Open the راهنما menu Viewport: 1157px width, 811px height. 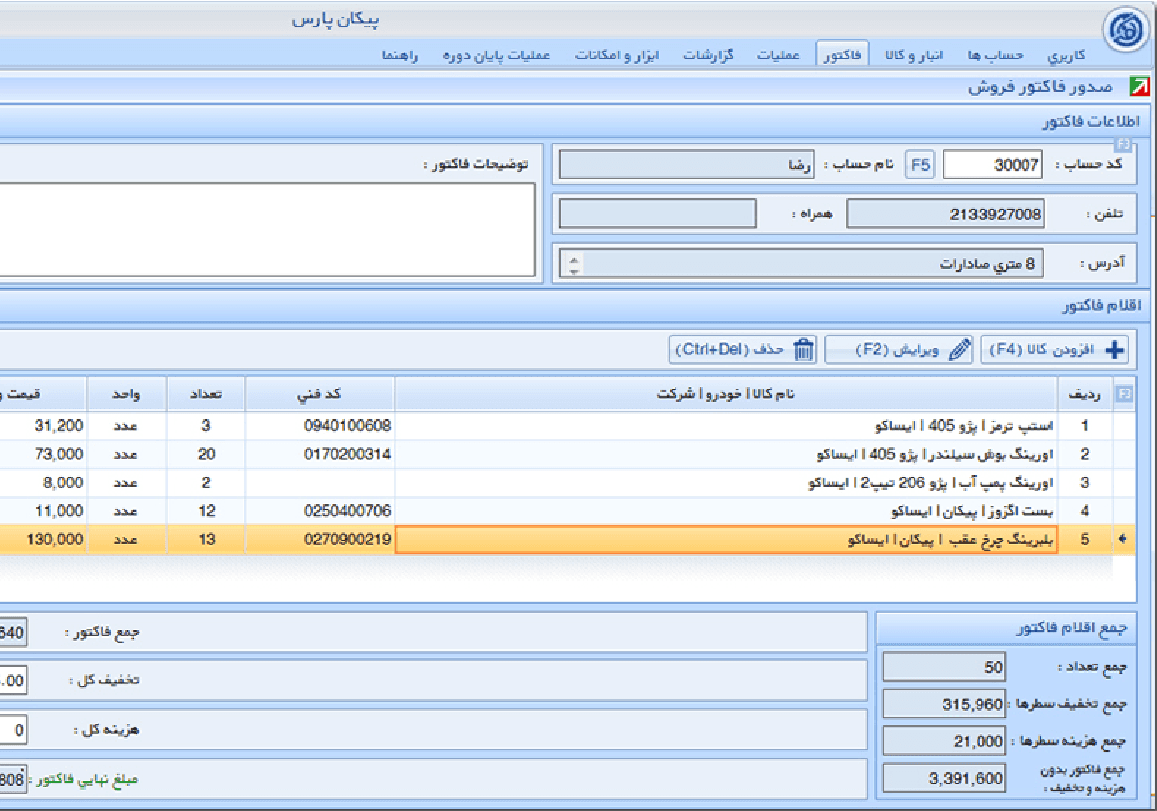[x=400, y=55]
